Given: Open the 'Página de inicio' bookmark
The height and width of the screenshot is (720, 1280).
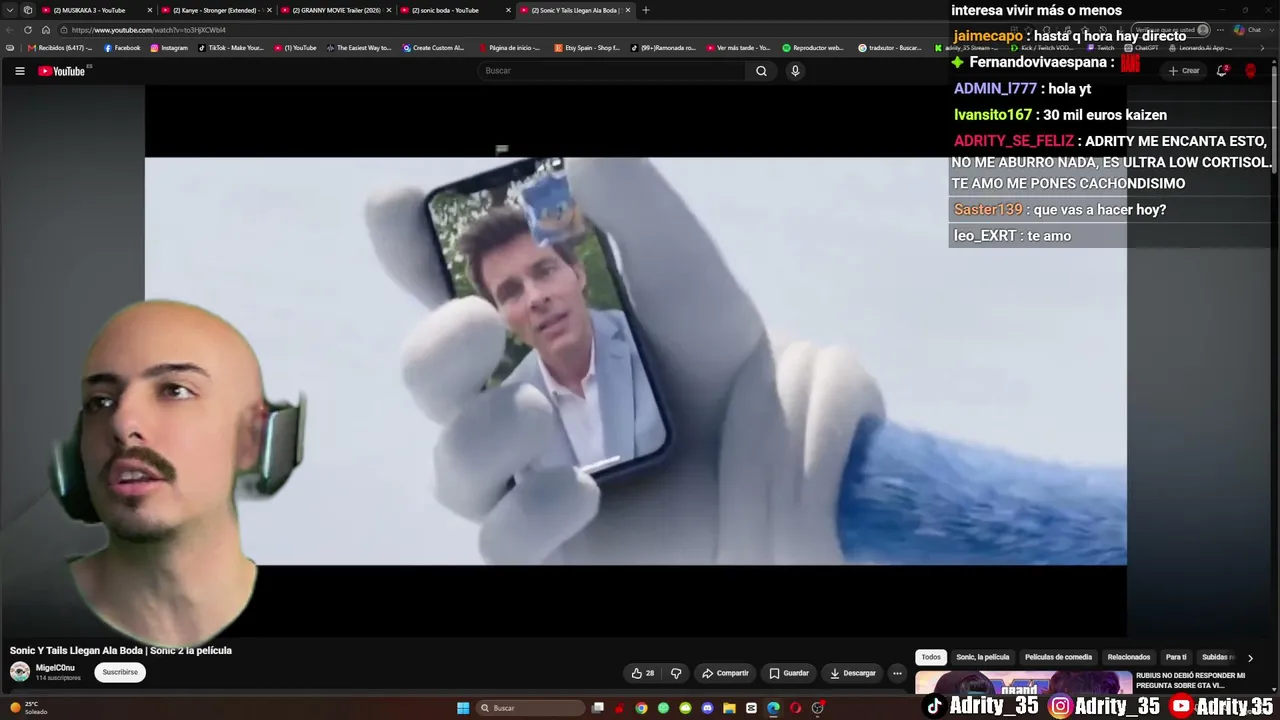Looking at the screenshot, I should pos(510,48).
